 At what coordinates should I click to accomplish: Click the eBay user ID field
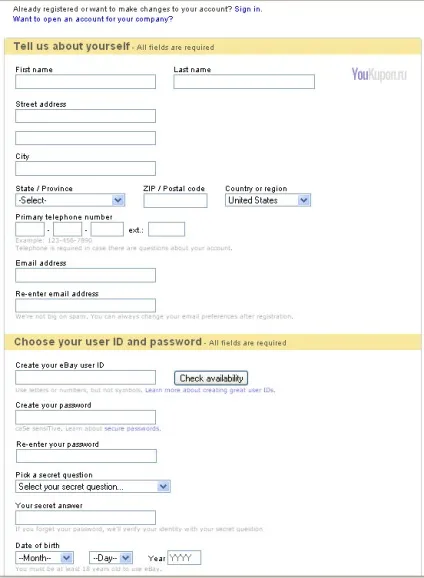coord(86,377)
